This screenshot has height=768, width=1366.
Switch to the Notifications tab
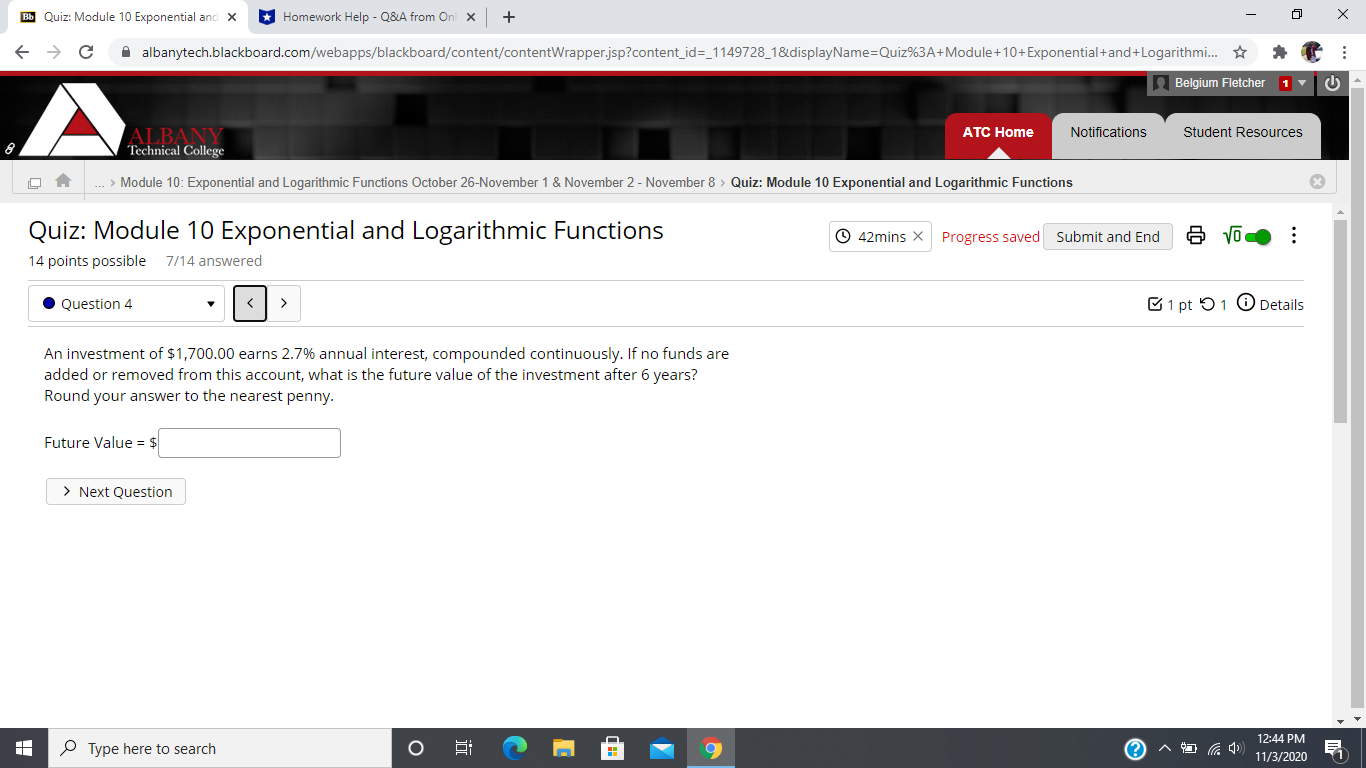point(1108,132)
